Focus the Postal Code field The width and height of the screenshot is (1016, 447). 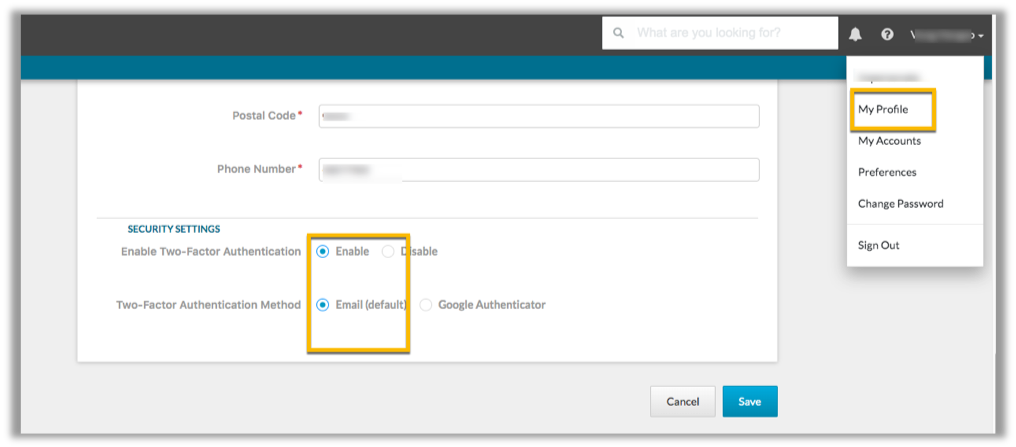tap(539, 116)
